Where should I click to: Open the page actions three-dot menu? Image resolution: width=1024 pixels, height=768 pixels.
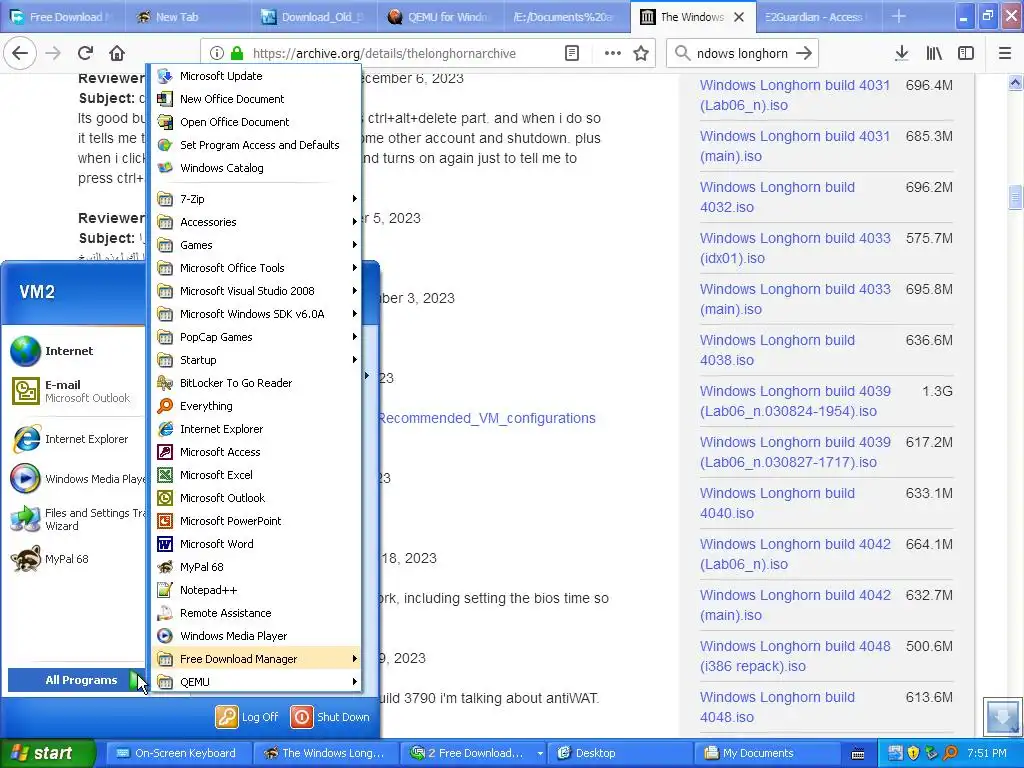[x=613, y=54]
